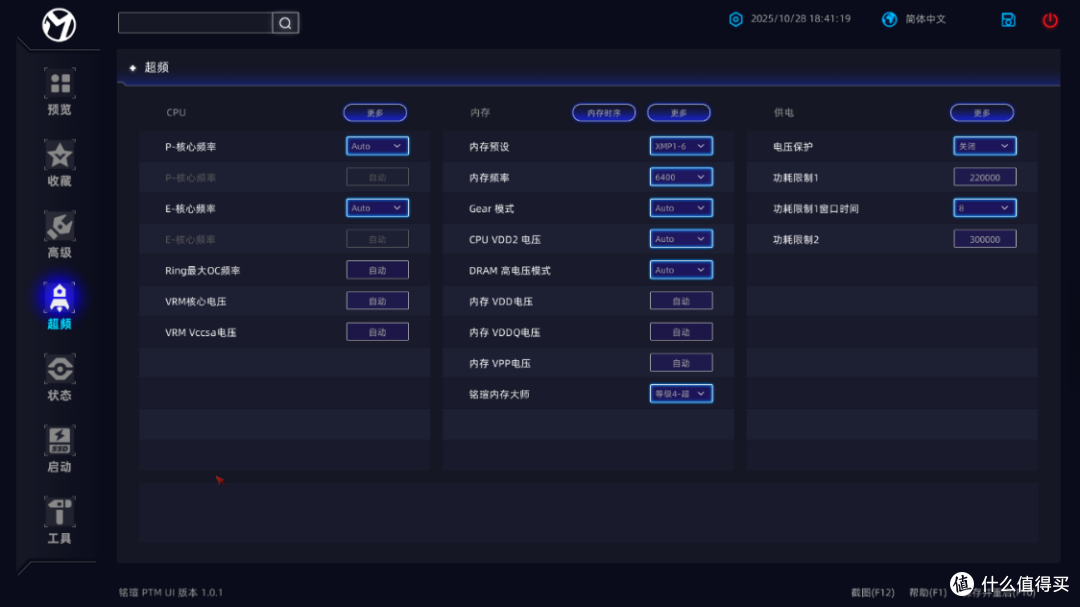Image resolution: width=1080 pixels, height=607 pixels.
Task: Click the date and time settings icon
Action: click(736, 19)
